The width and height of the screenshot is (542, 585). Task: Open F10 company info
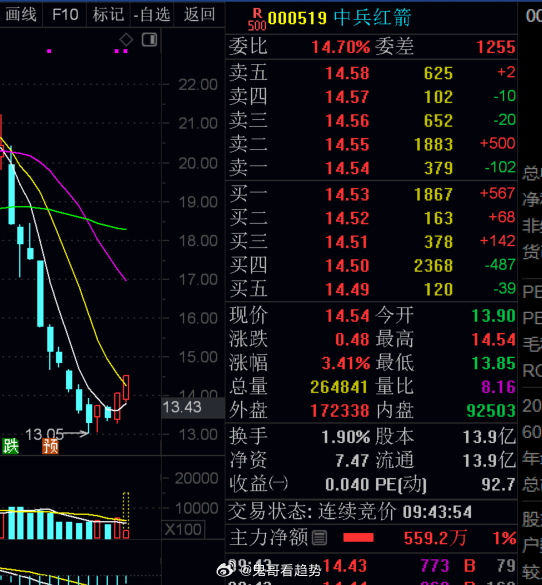click(65, 15)
